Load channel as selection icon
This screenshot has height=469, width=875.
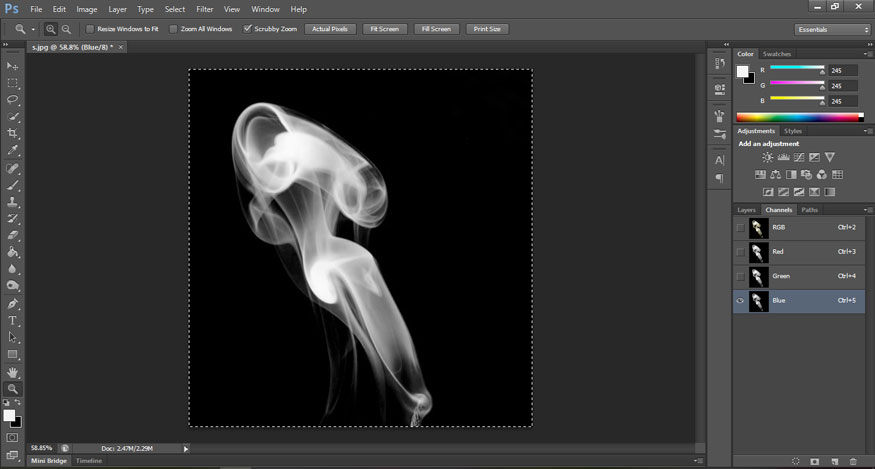point(796,461)
